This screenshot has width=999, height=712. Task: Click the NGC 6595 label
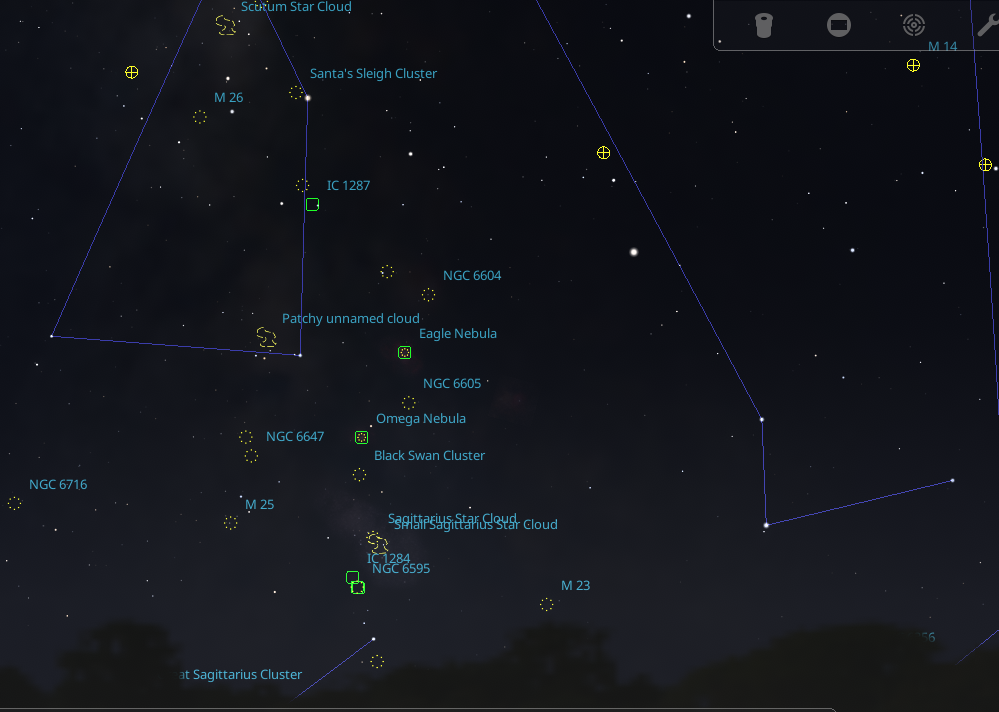tap(401, 569)
